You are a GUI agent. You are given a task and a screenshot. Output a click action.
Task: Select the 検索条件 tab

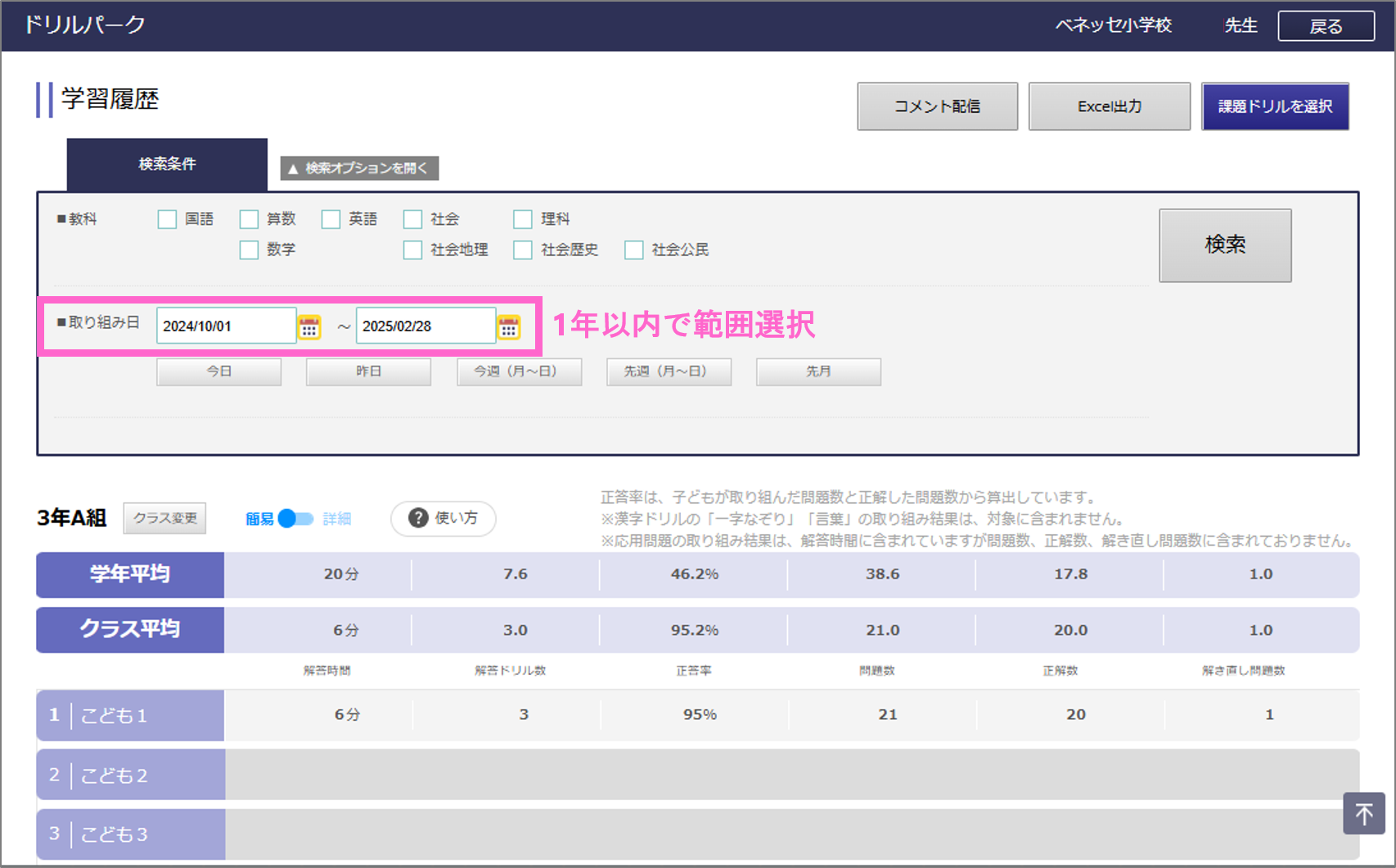pos(167,164)
